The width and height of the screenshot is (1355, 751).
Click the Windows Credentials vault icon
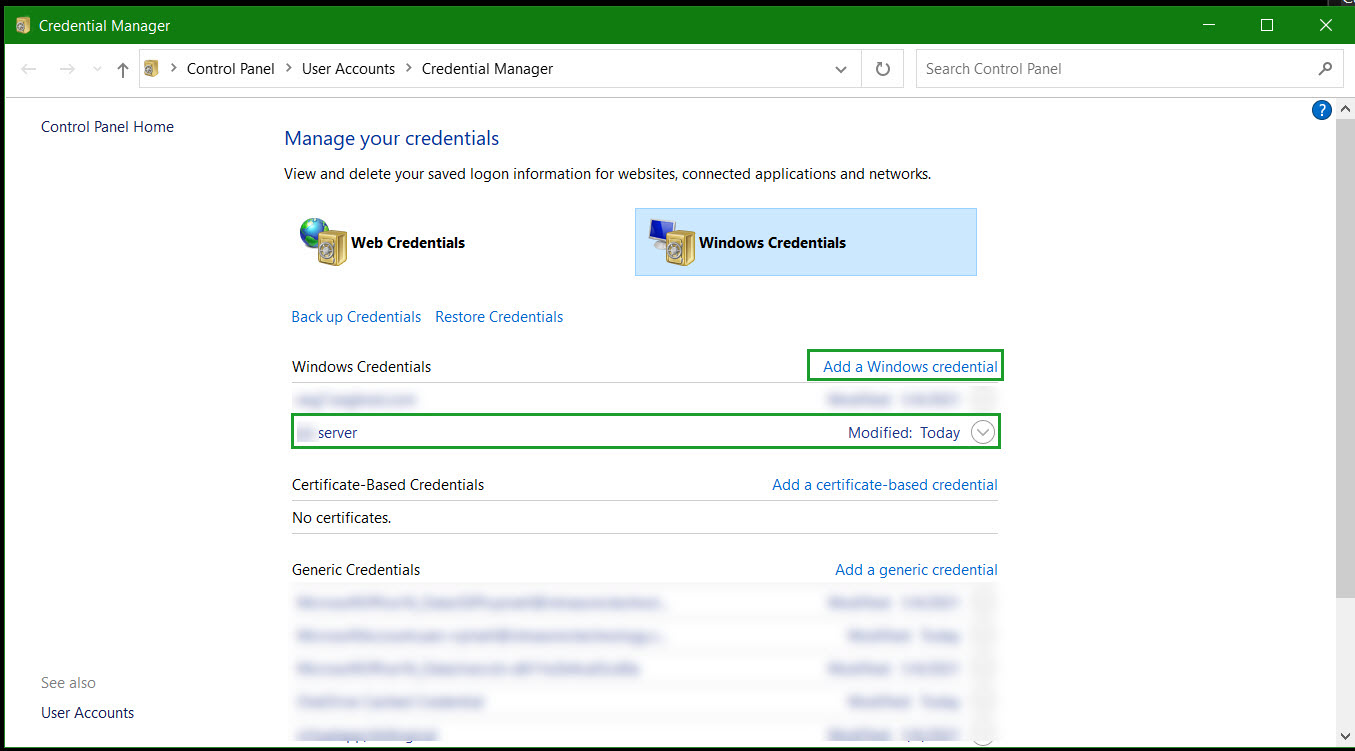tap(672, 243)
